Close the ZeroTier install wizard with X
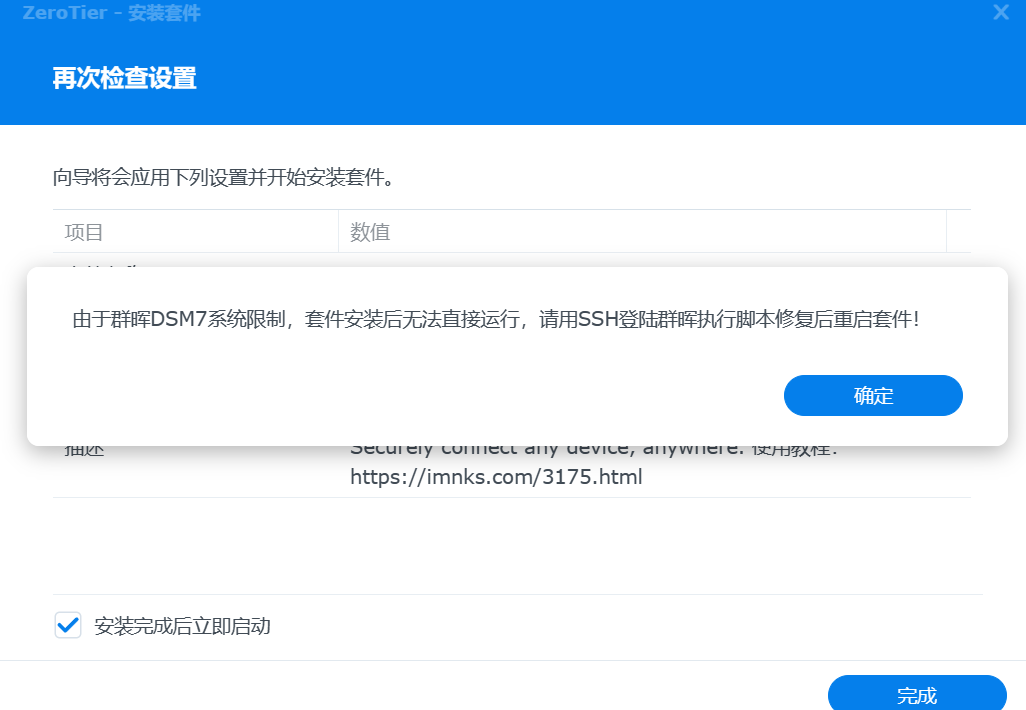The image size is (1026, 710). point(1001,13)
